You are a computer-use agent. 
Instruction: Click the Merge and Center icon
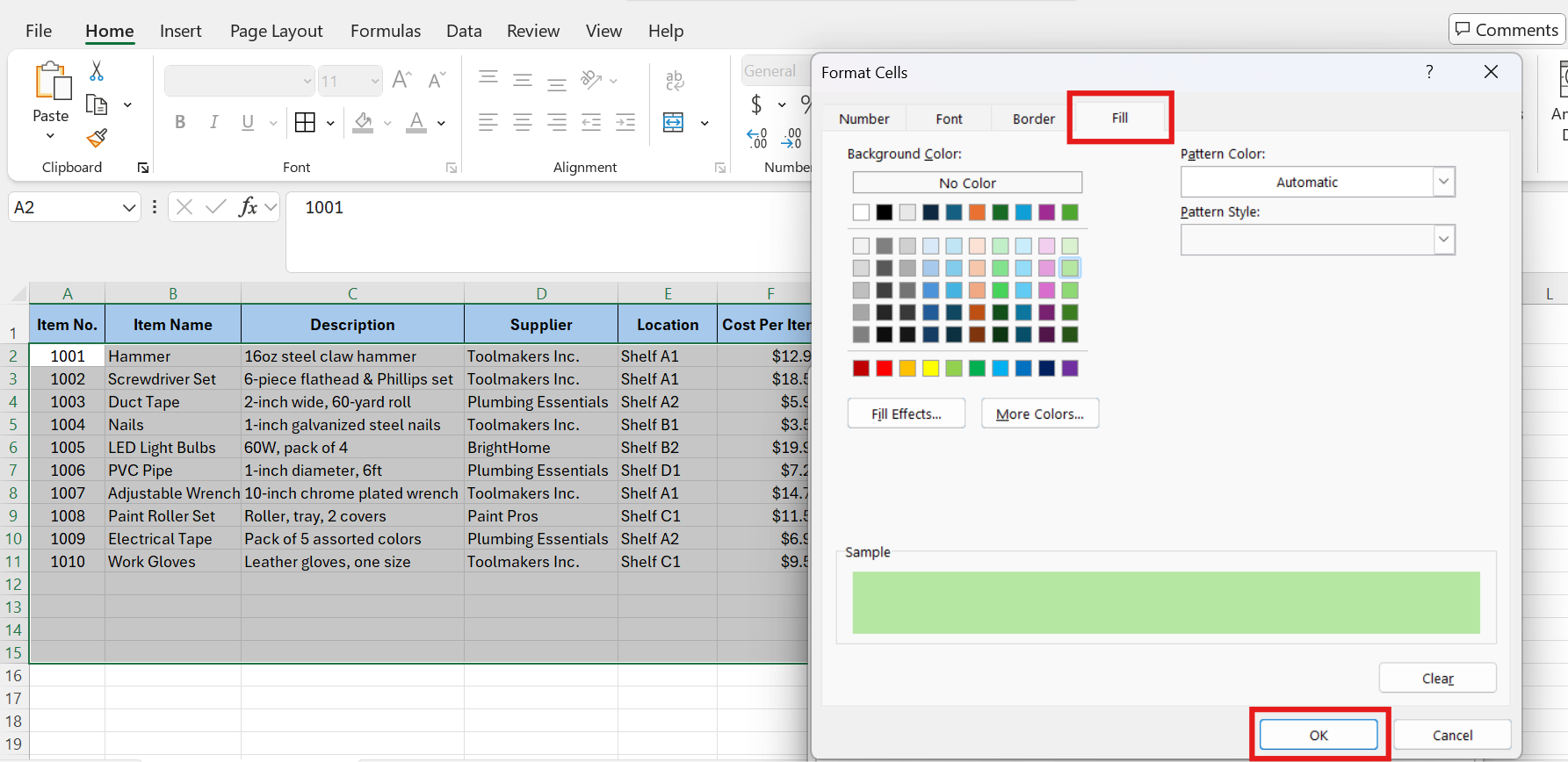(674, 123)
